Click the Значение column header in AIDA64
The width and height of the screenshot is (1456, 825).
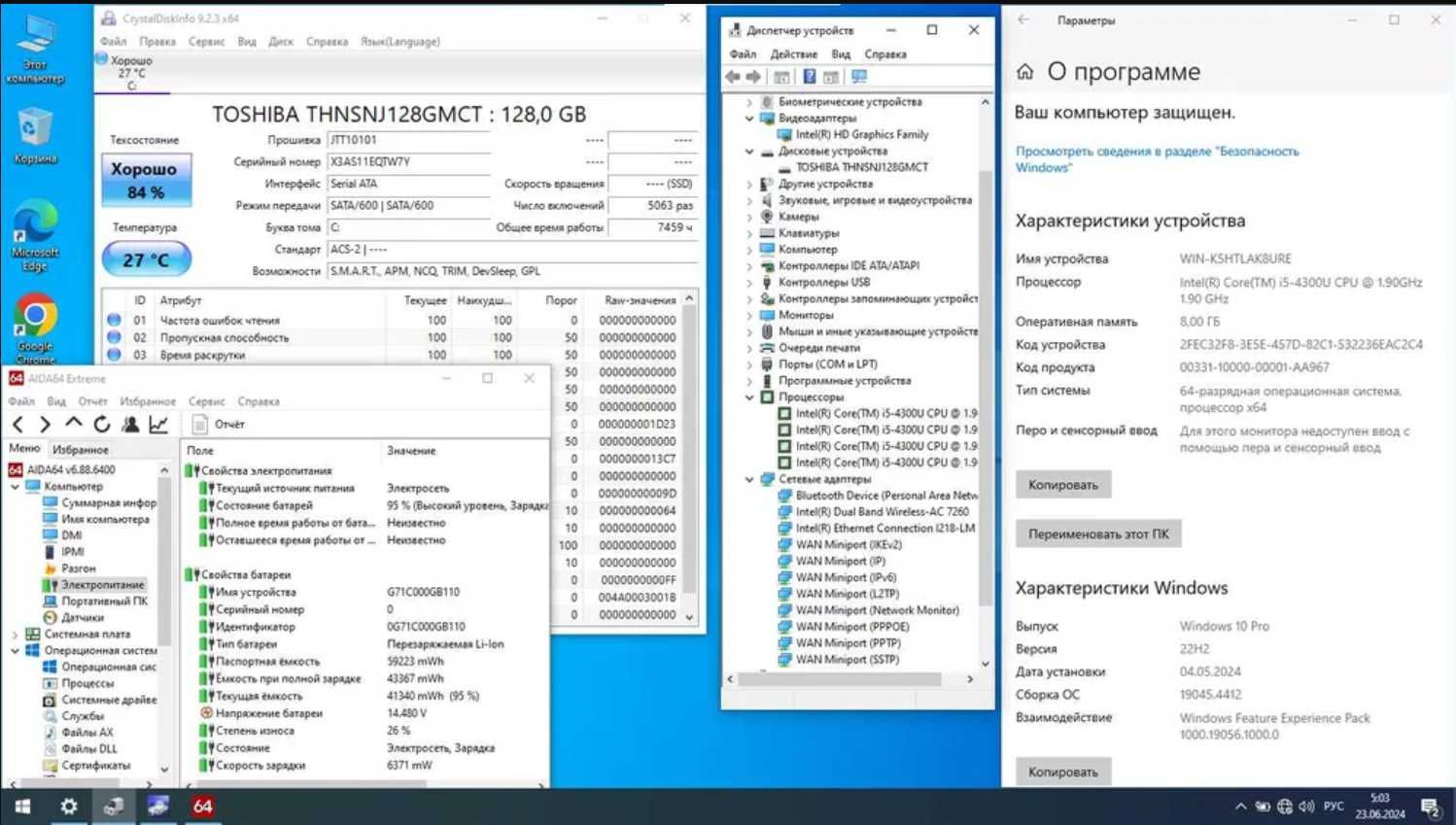[x=411, y=451]
